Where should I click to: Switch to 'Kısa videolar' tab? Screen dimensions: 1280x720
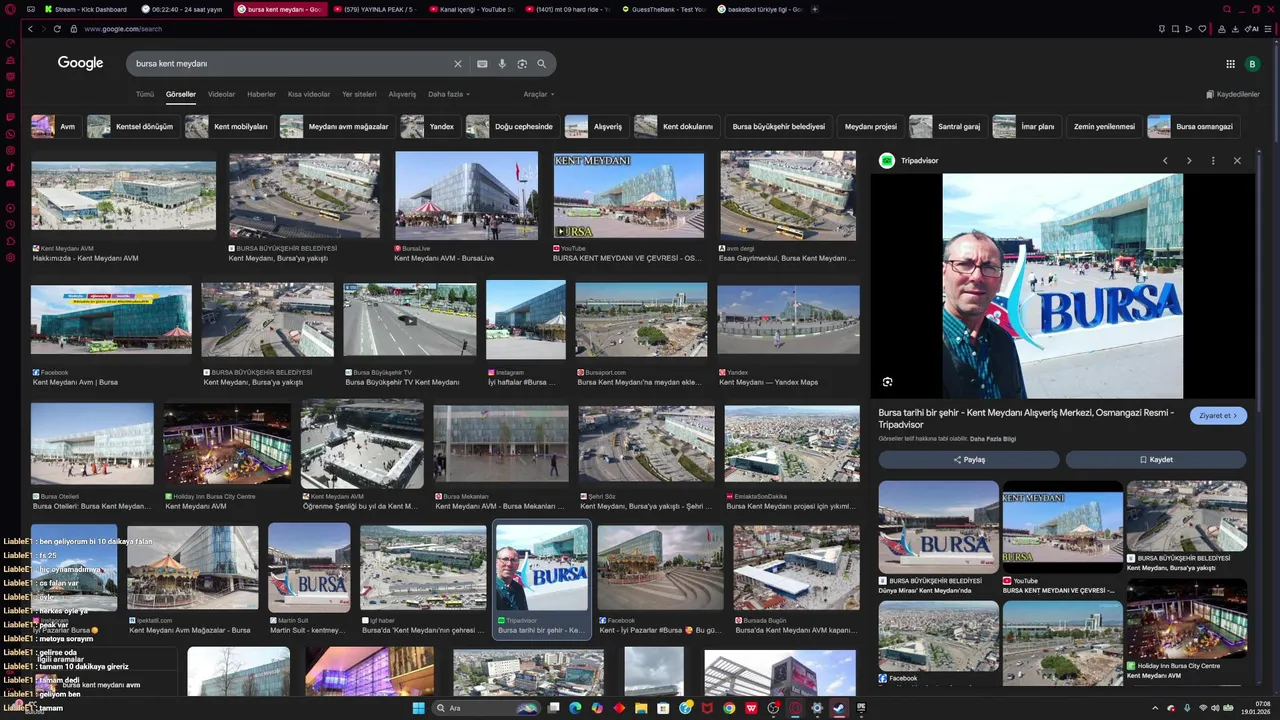[x=309, y=94]
